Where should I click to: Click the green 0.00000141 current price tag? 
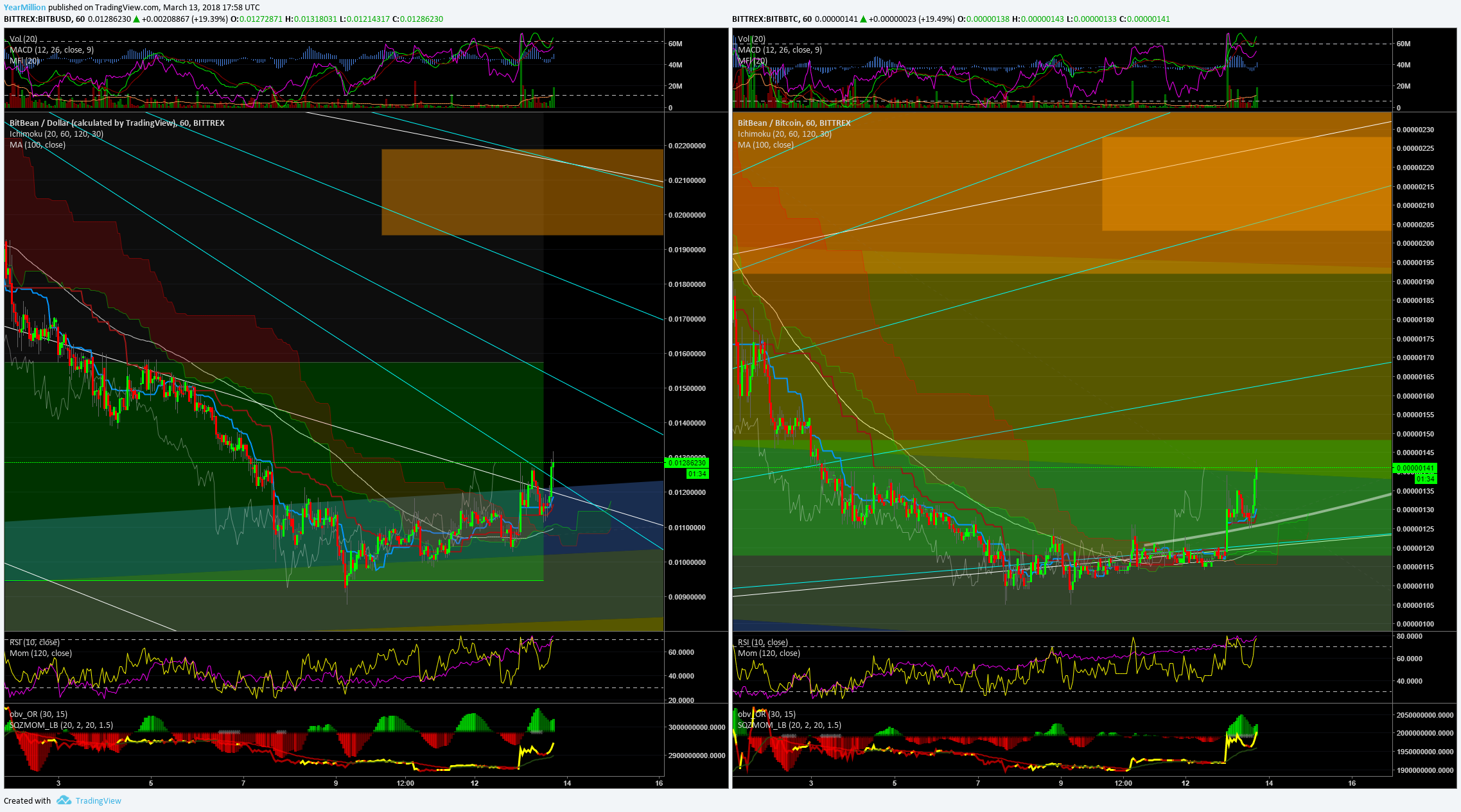(x=1415, y=468)
